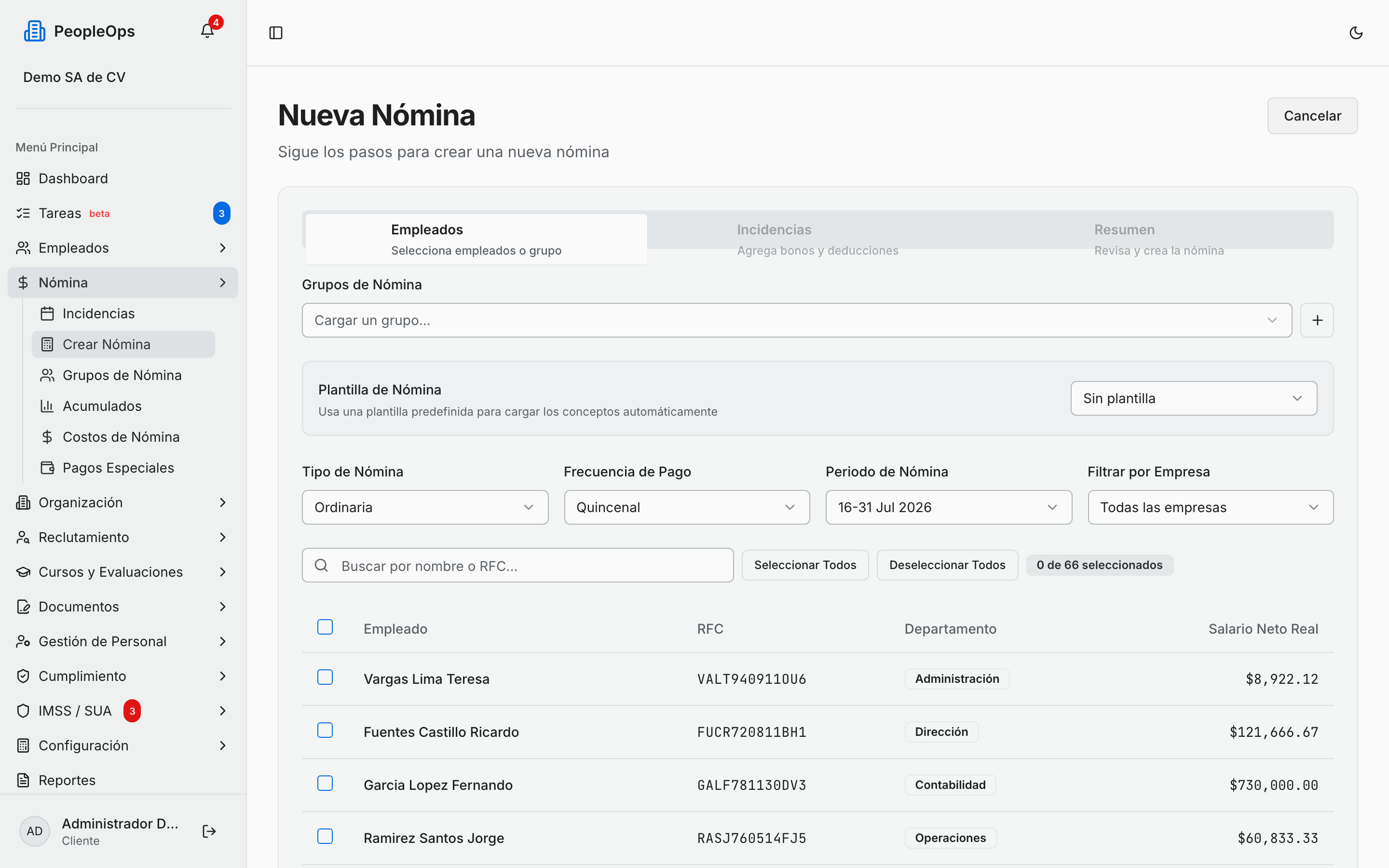Viewport: 1389px width, 868px height.
Task: Expand the Organización menu chevron
Action: coord(223,502)
